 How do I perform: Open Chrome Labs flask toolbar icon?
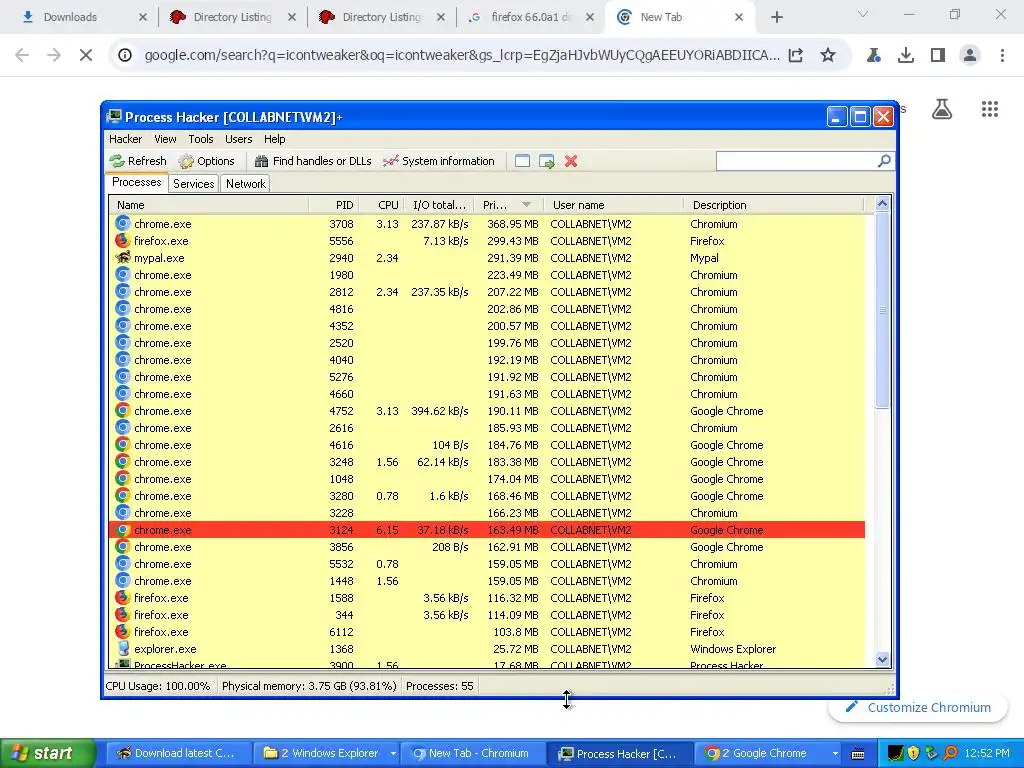coord(873,55)
